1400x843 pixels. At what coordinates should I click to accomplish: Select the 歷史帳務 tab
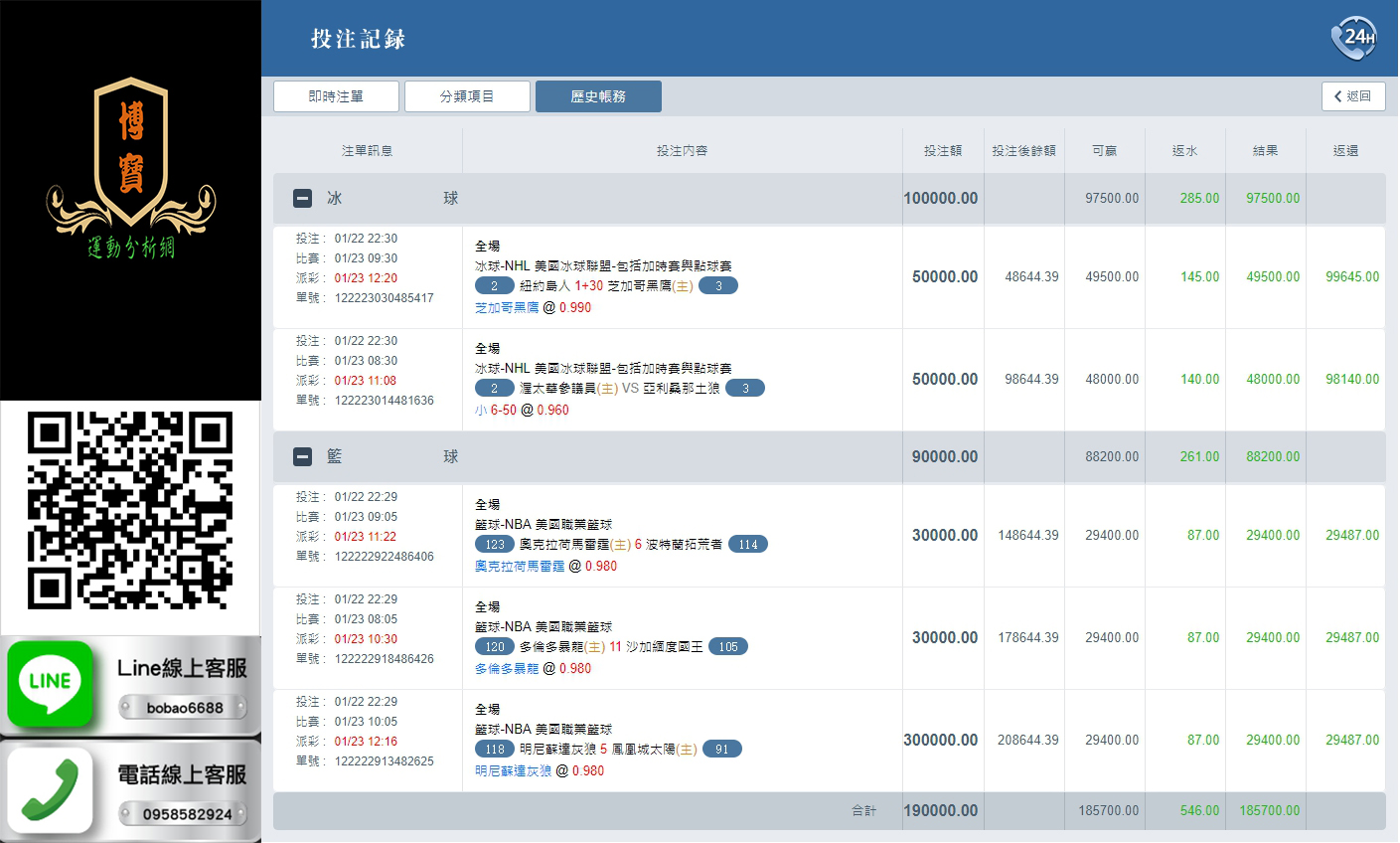598,96
